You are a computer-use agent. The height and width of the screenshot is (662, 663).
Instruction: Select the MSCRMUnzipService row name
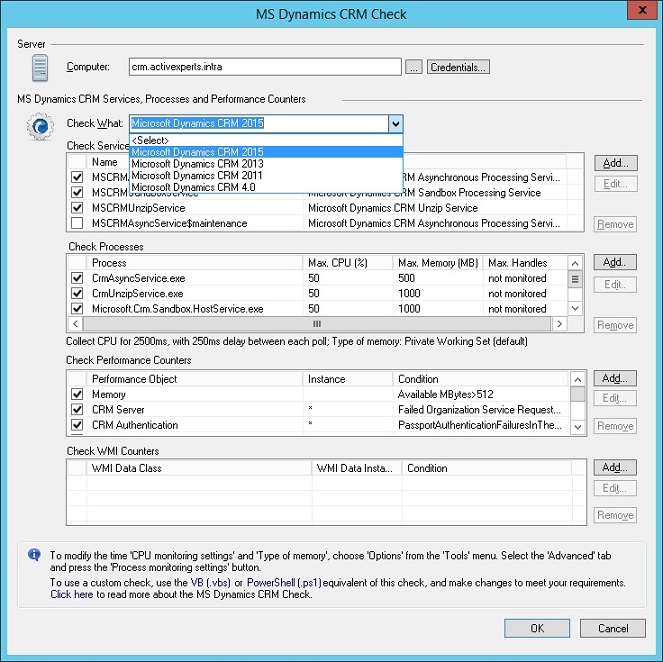(x=139, y=208)
